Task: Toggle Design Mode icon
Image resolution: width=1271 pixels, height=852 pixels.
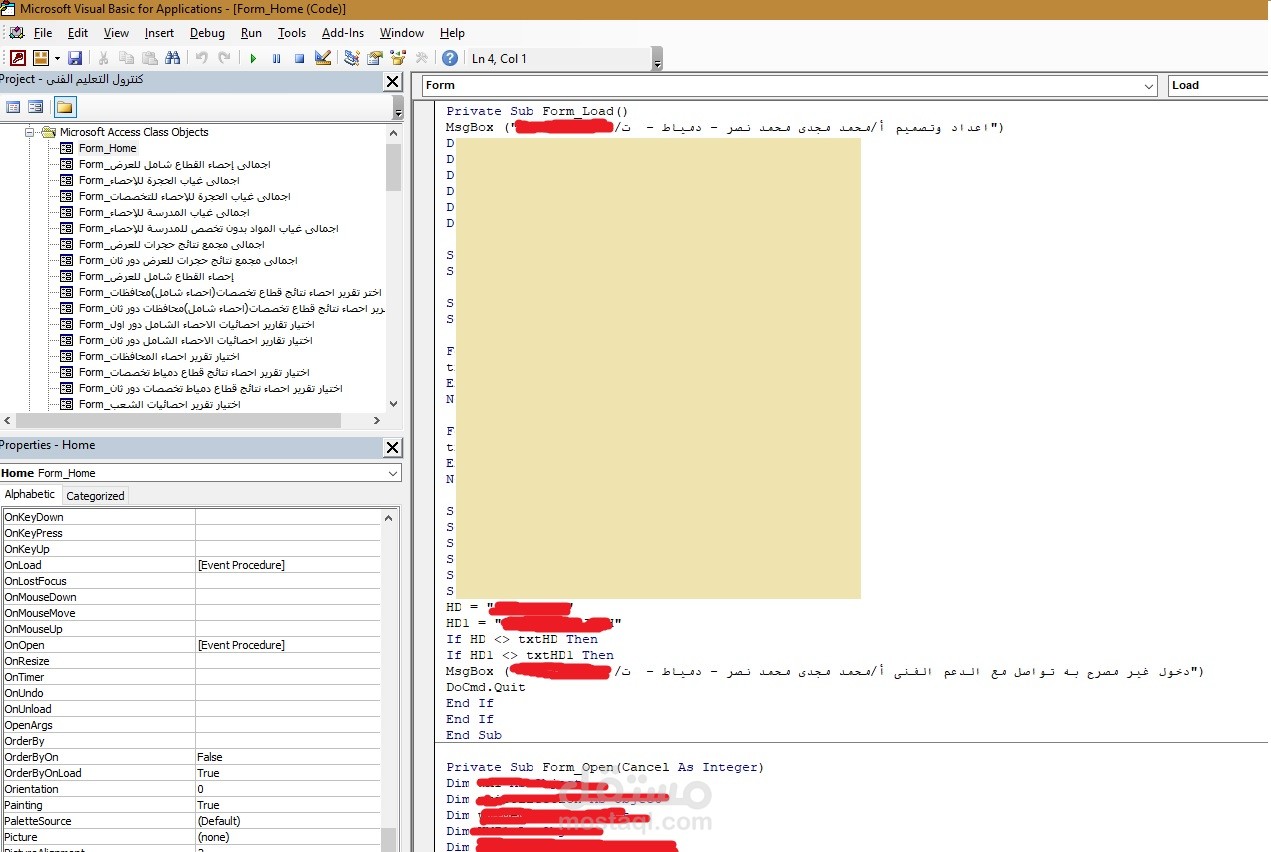Action: coord(322,58)
